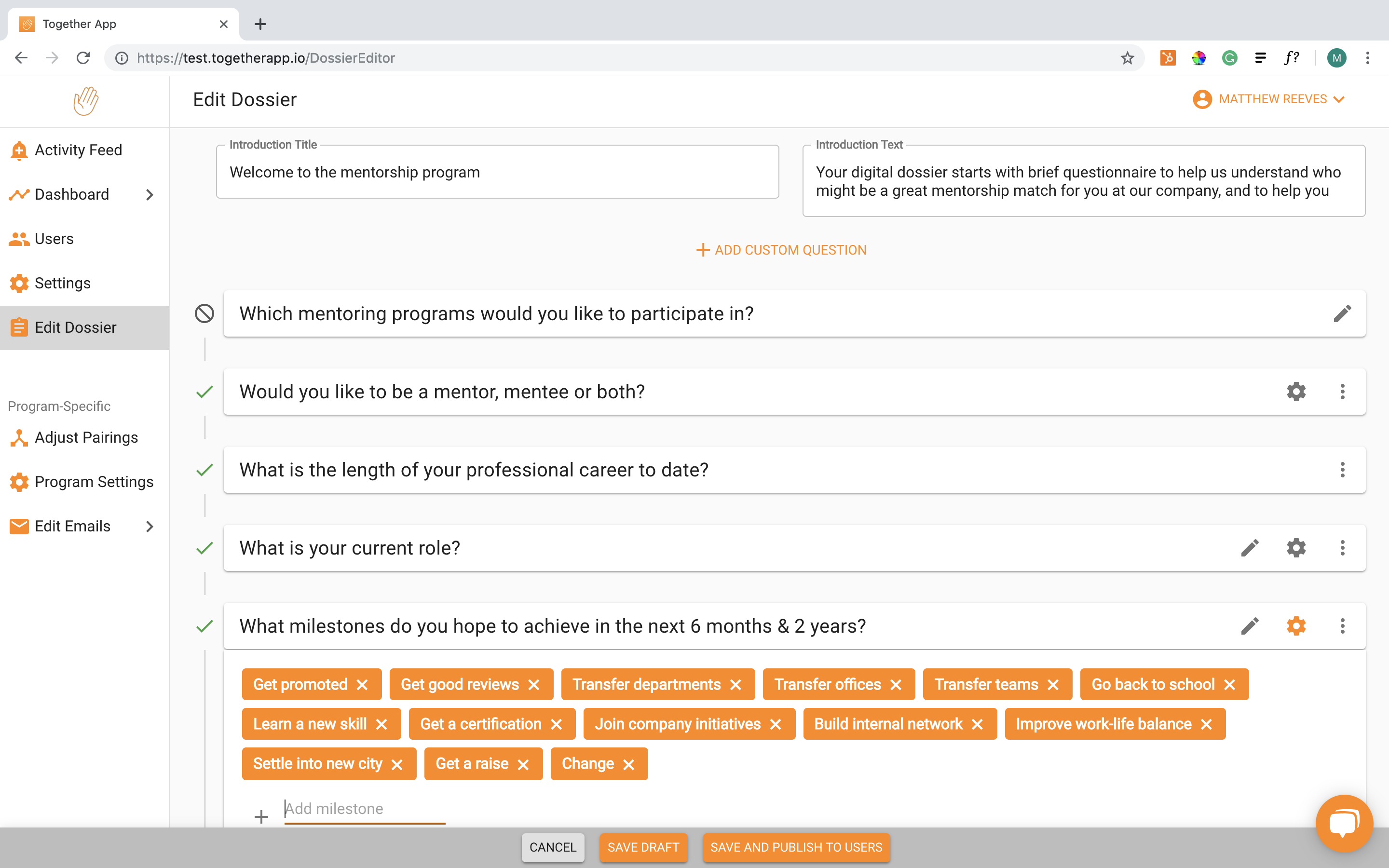
Task: Remove the 'Get promoted' milestone chip
Action: coord(362,684)
